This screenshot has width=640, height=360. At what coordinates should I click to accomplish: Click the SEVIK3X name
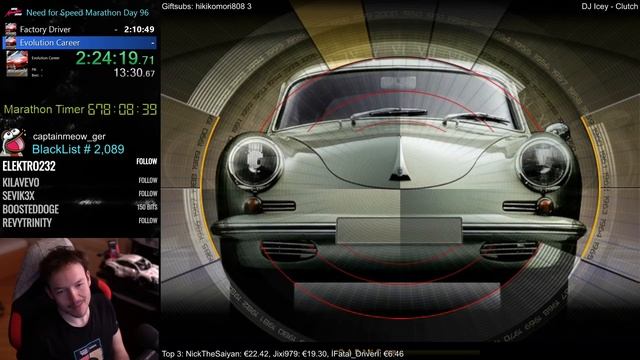click(18, 196)
